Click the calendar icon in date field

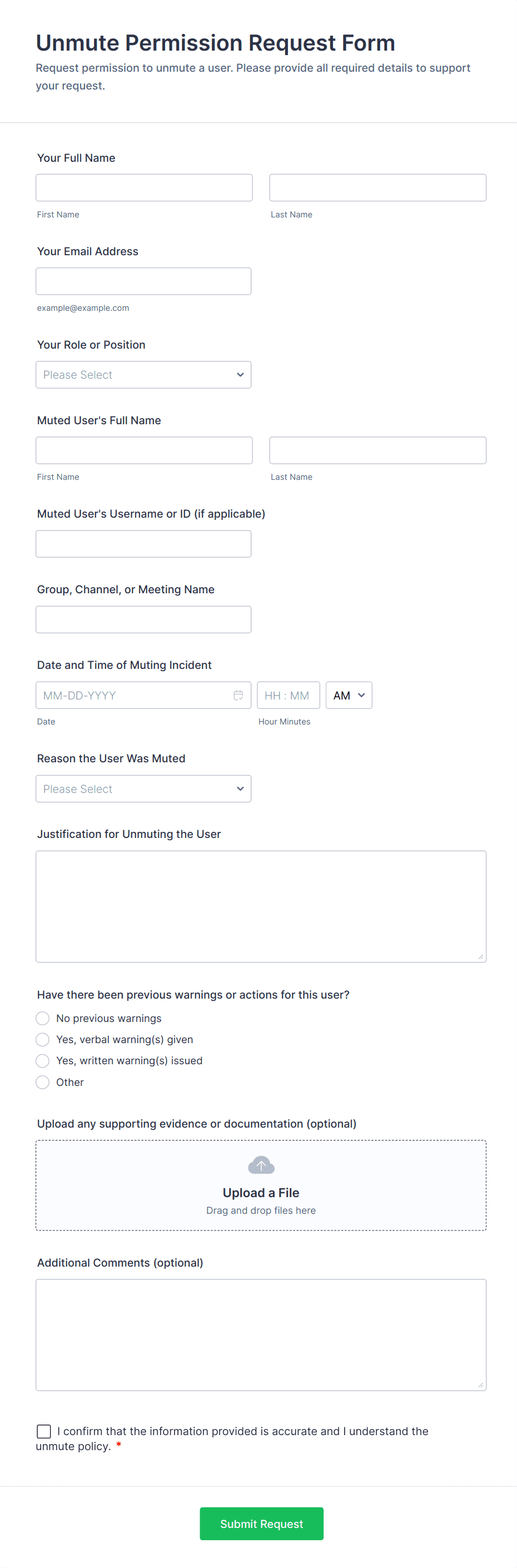[x=238, y=695]
